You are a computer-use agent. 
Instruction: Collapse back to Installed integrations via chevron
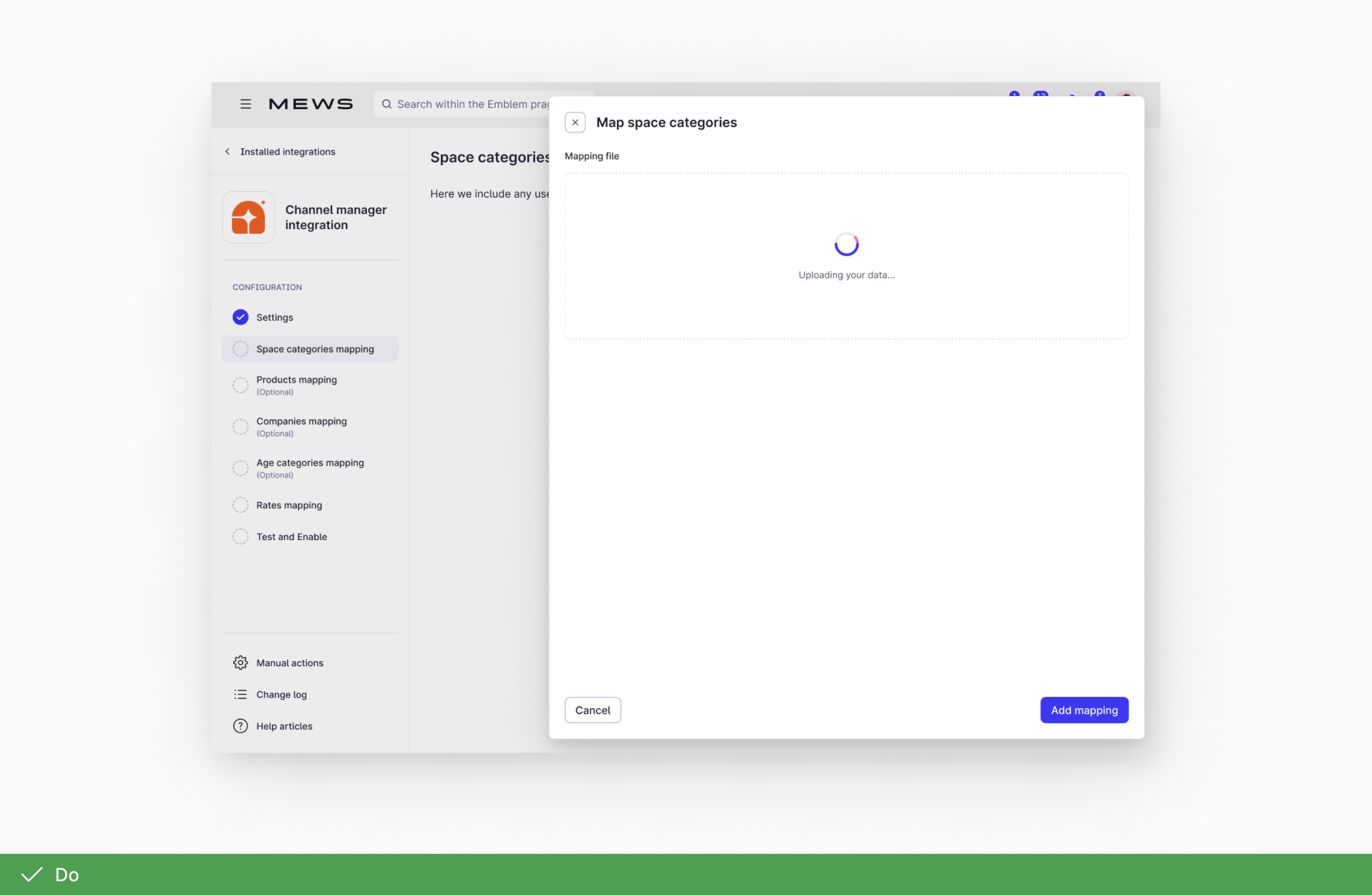coord(227,151)
